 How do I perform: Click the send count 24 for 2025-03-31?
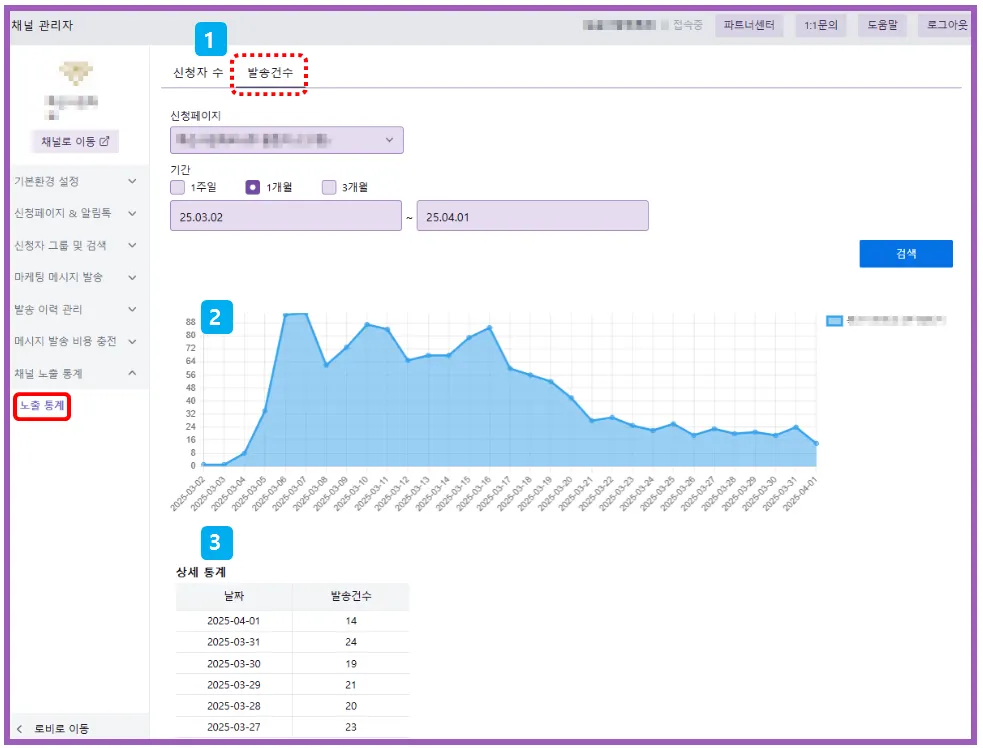pos(351,642)
